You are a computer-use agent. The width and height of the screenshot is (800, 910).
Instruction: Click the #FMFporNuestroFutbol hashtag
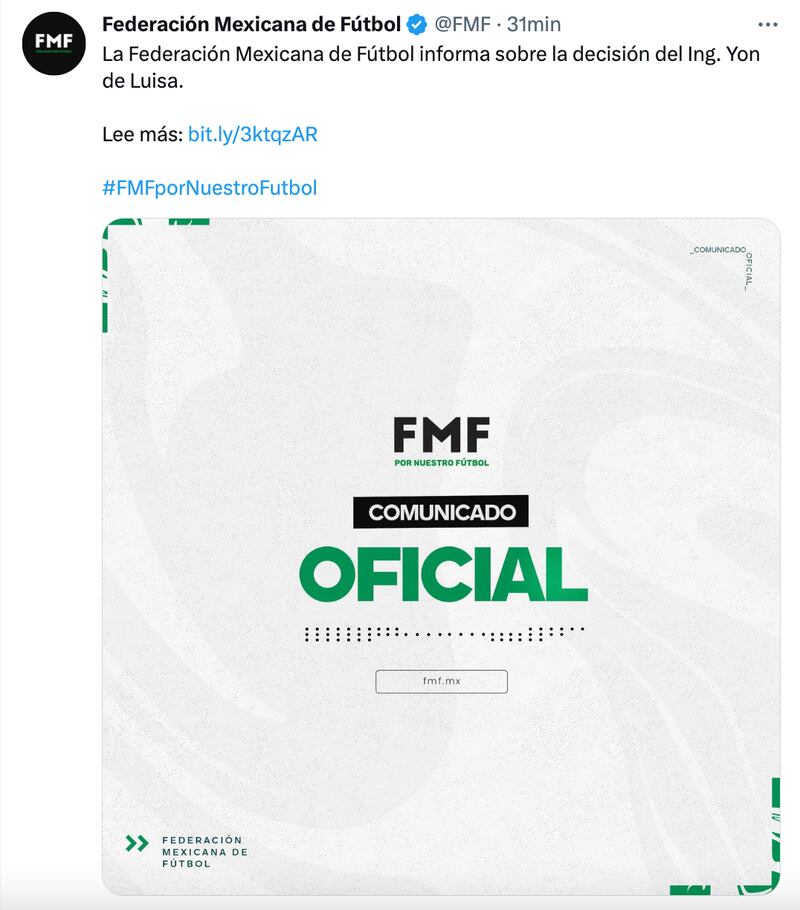coord(209,187)
